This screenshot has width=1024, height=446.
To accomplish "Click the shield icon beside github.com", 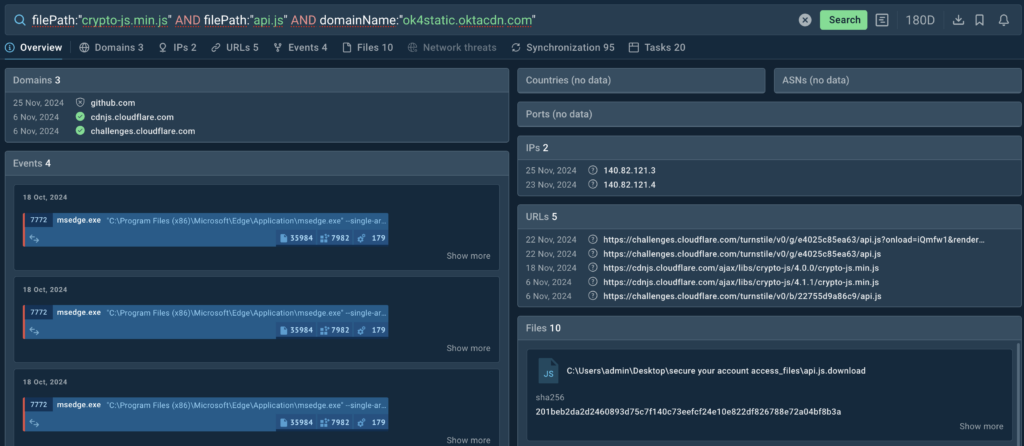I will (x=80, y=103).
